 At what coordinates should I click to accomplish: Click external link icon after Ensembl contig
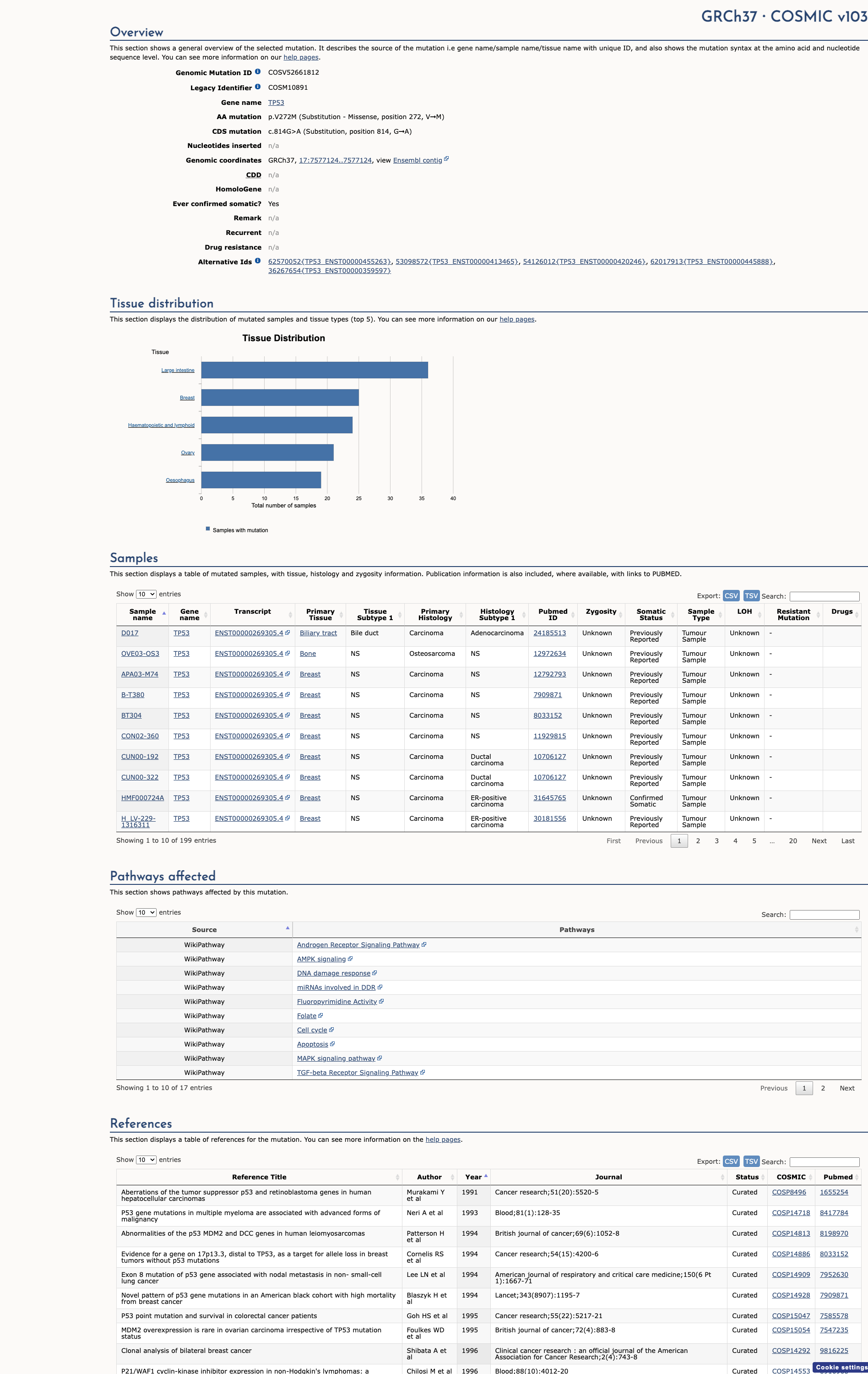pos(446,159)
